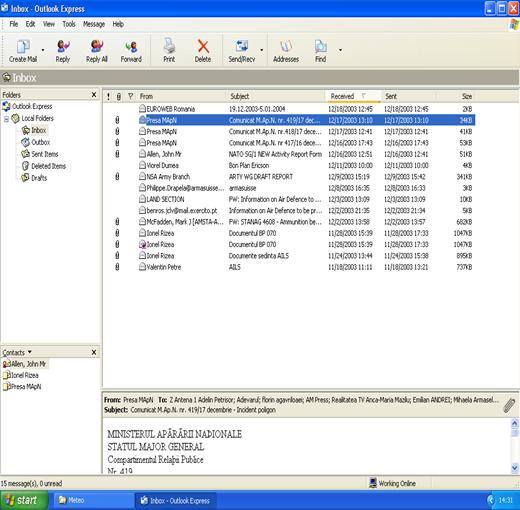Select message Comunicat M.Ap.N. nr.418/17

click(289, 132)
